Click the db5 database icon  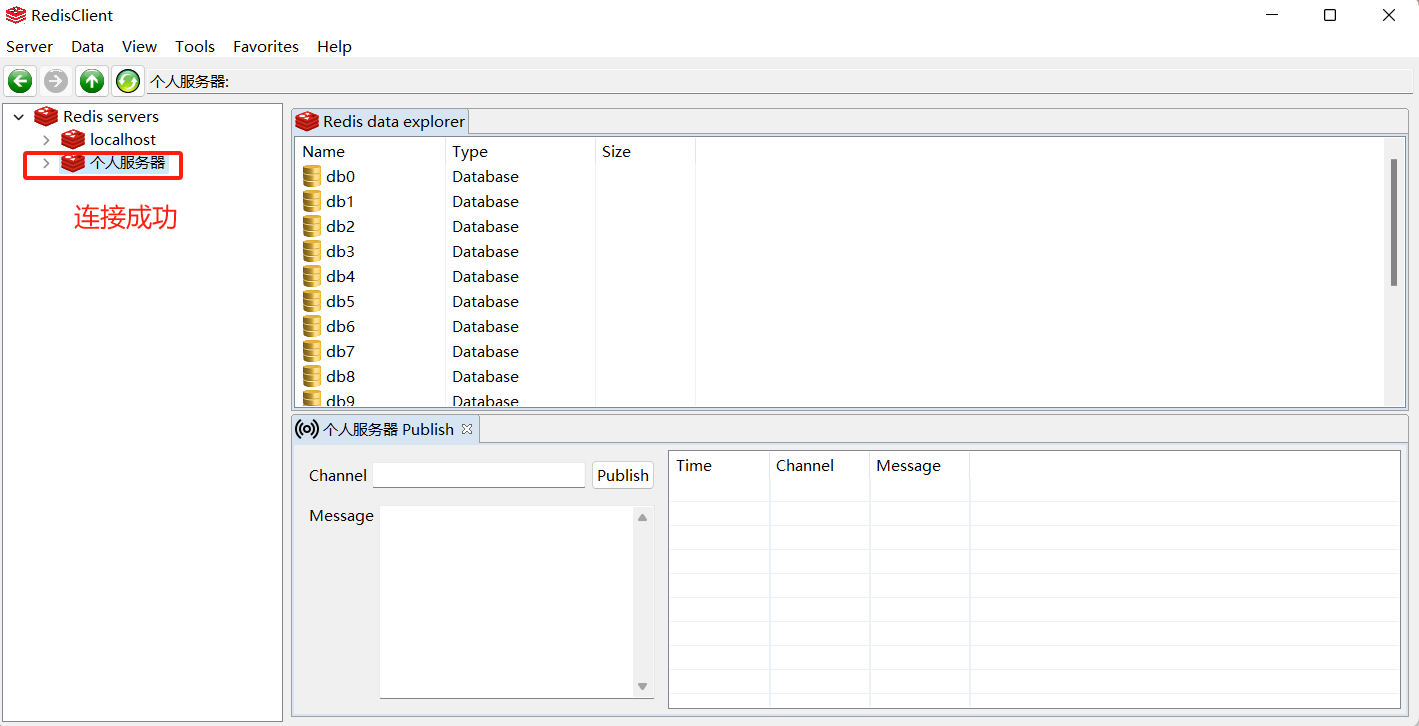(x=312, y=302)
